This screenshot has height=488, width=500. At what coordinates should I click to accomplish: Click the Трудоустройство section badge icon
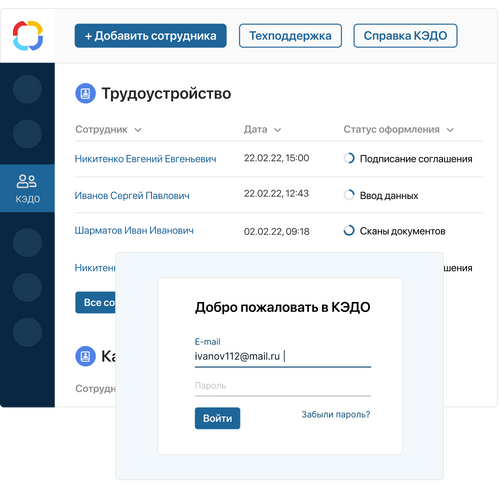pyautogui.click(x=85, y=93)
